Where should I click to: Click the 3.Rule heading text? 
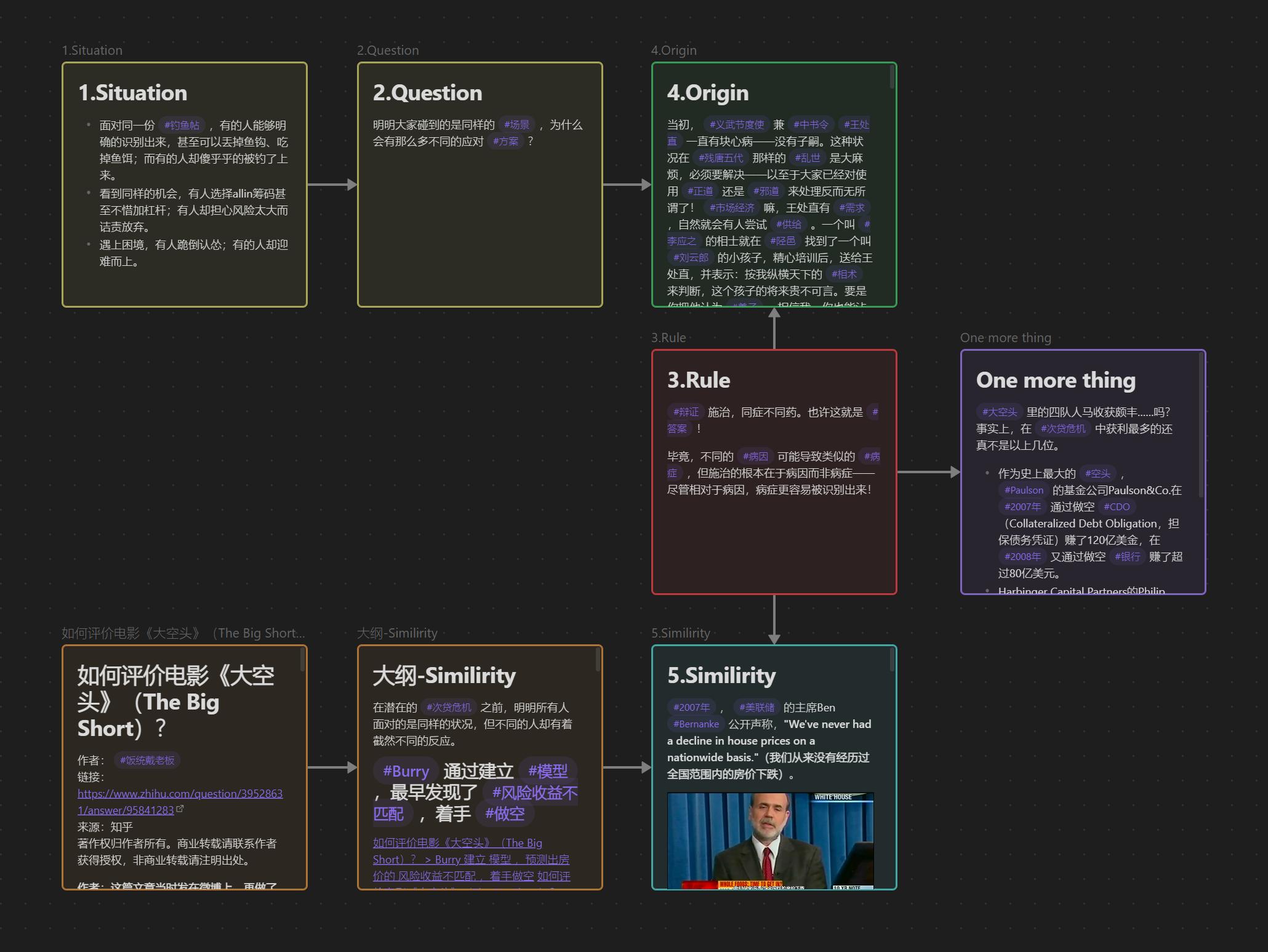(x=699, y=380)
